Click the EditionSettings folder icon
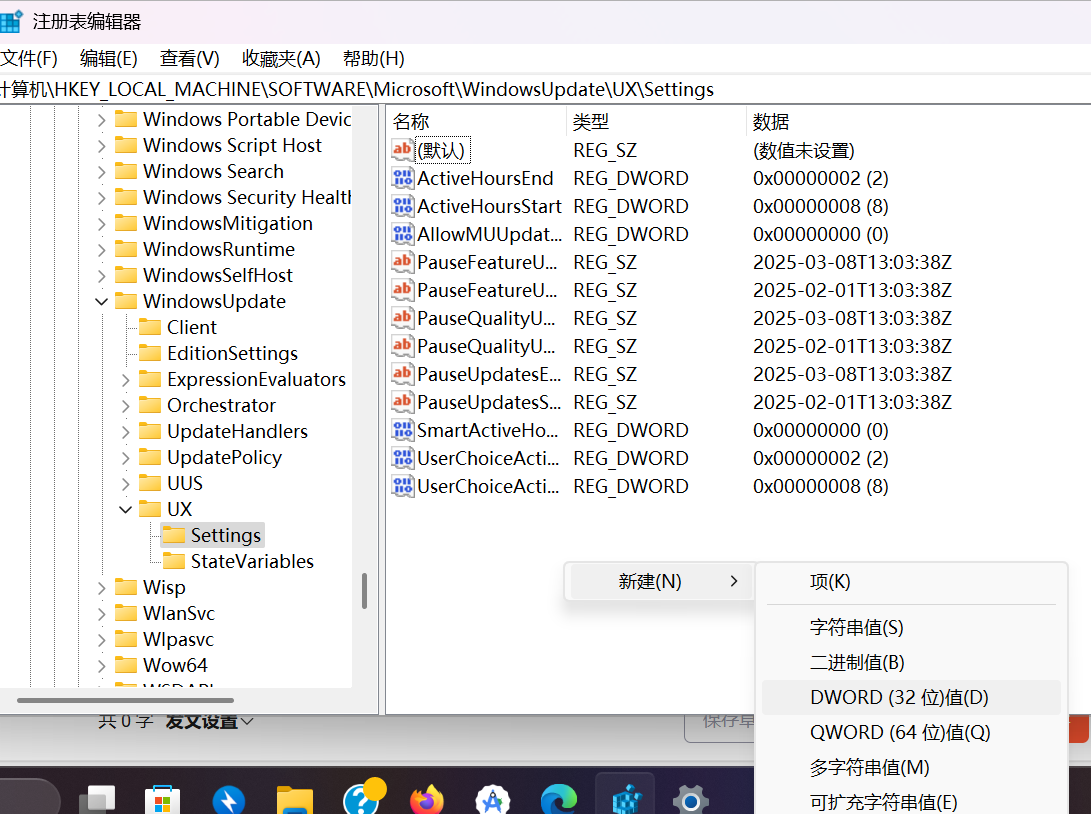This screenshot has width=1091, height=814. click(150, 353)
